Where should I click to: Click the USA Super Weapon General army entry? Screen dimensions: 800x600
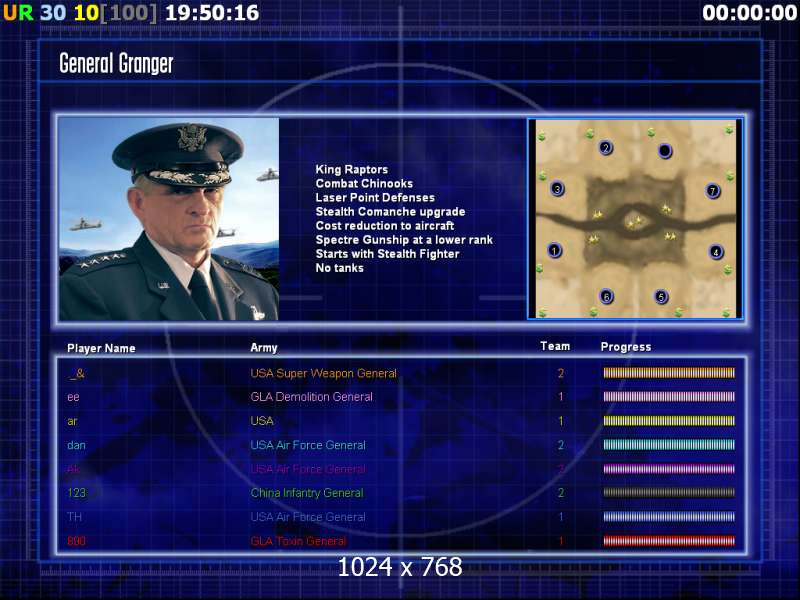(x=323, y=373)
